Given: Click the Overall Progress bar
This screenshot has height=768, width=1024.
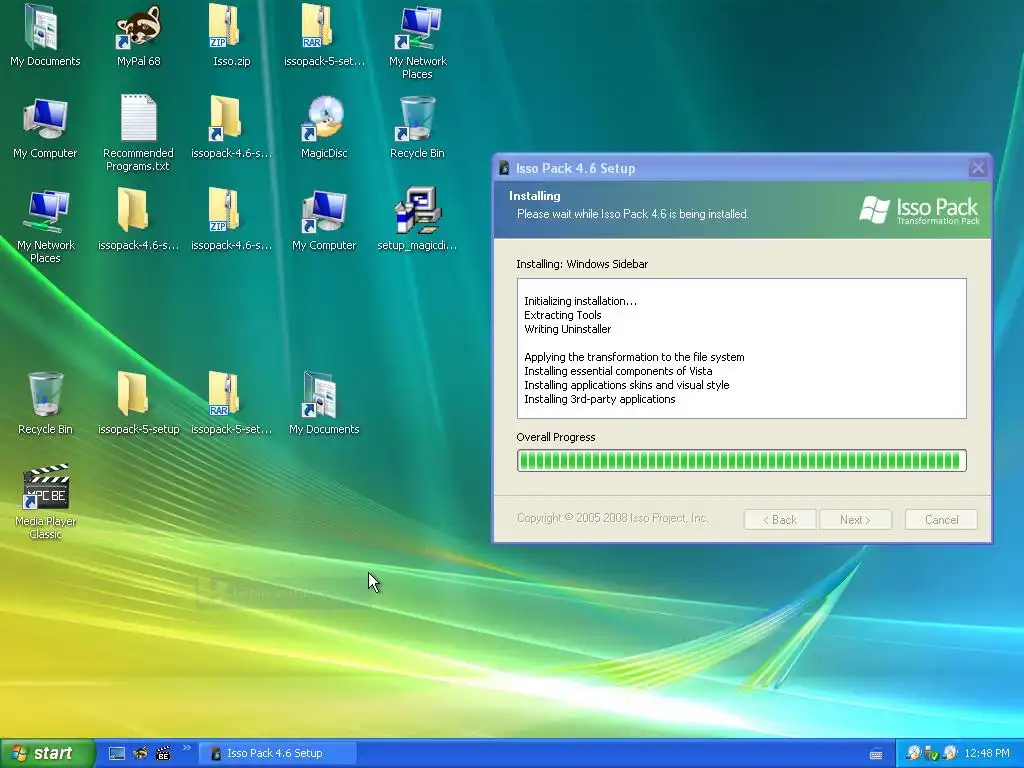Looking at the screenshot, I should (x=741, y=460).
